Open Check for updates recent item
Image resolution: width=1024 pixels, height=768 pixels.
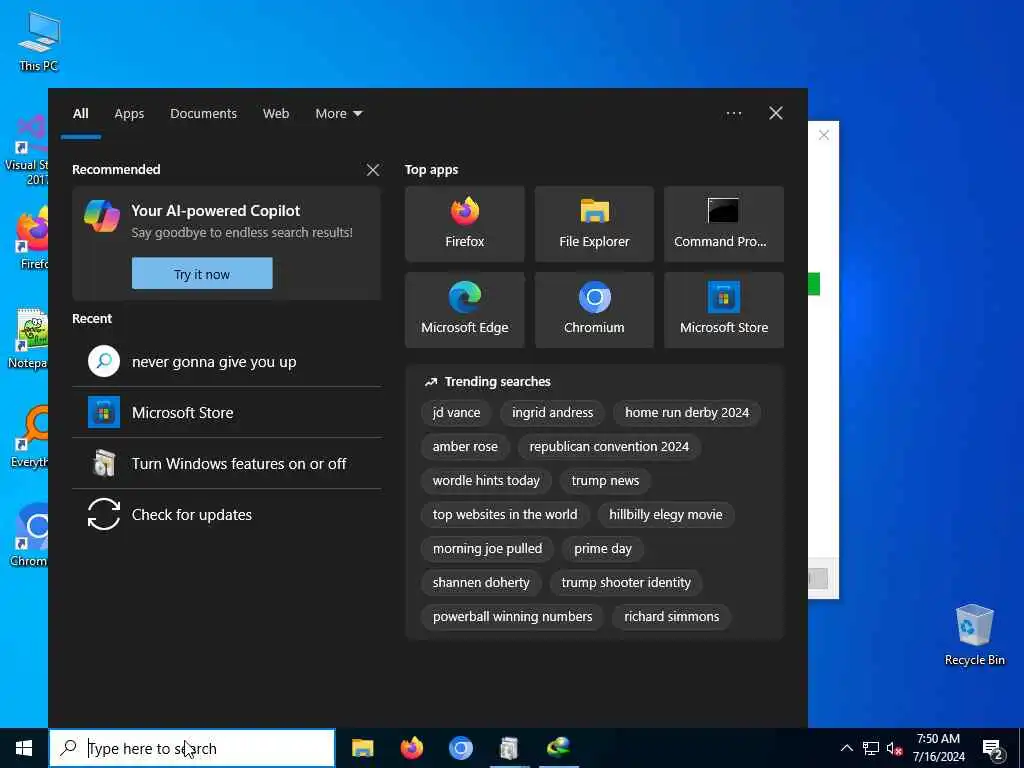[227, 515]
